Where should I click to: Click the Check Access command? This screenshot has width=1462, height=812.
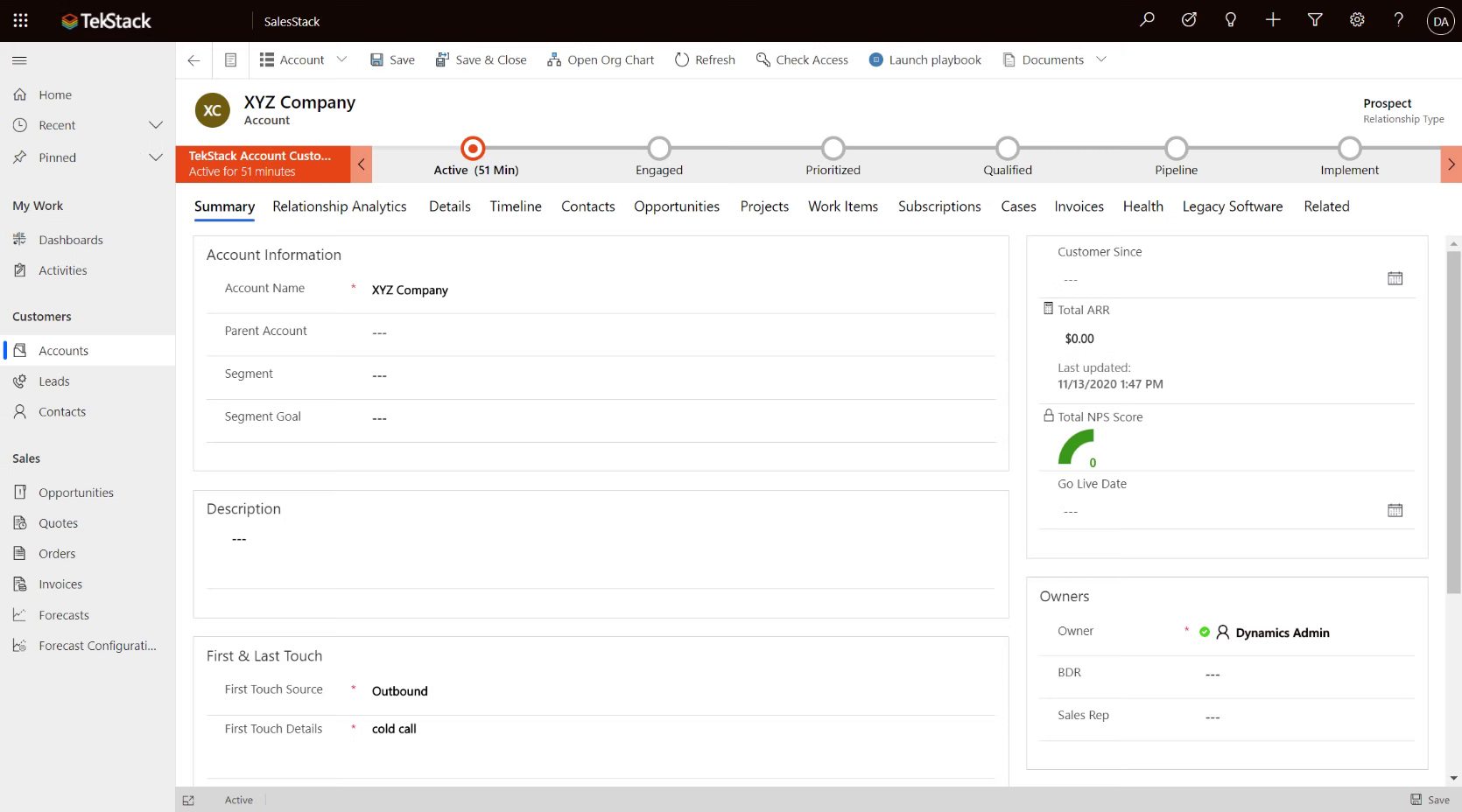point(802,59)
